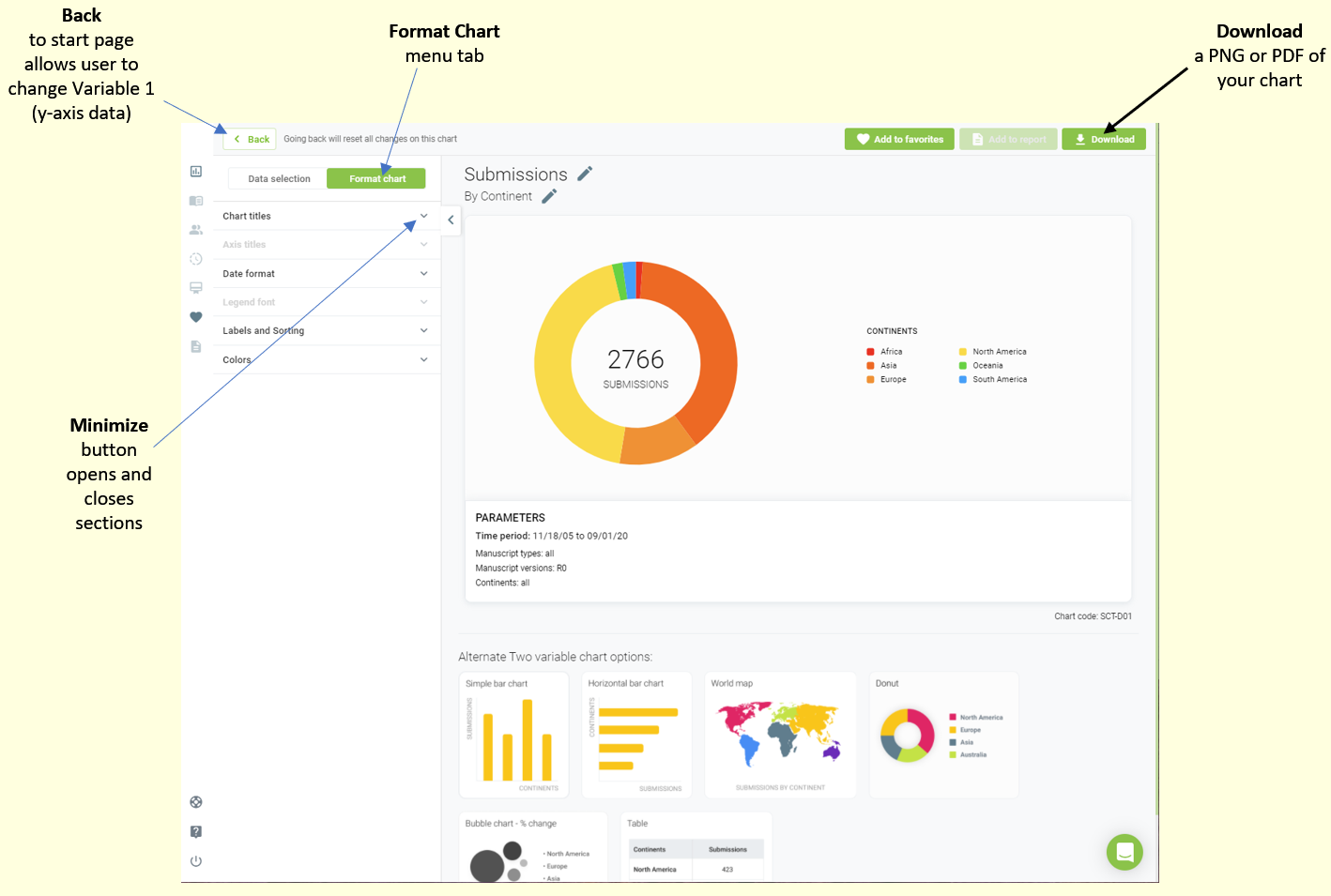Expand the Chart titles section
1331x896 pixels.
click(327, 216)
